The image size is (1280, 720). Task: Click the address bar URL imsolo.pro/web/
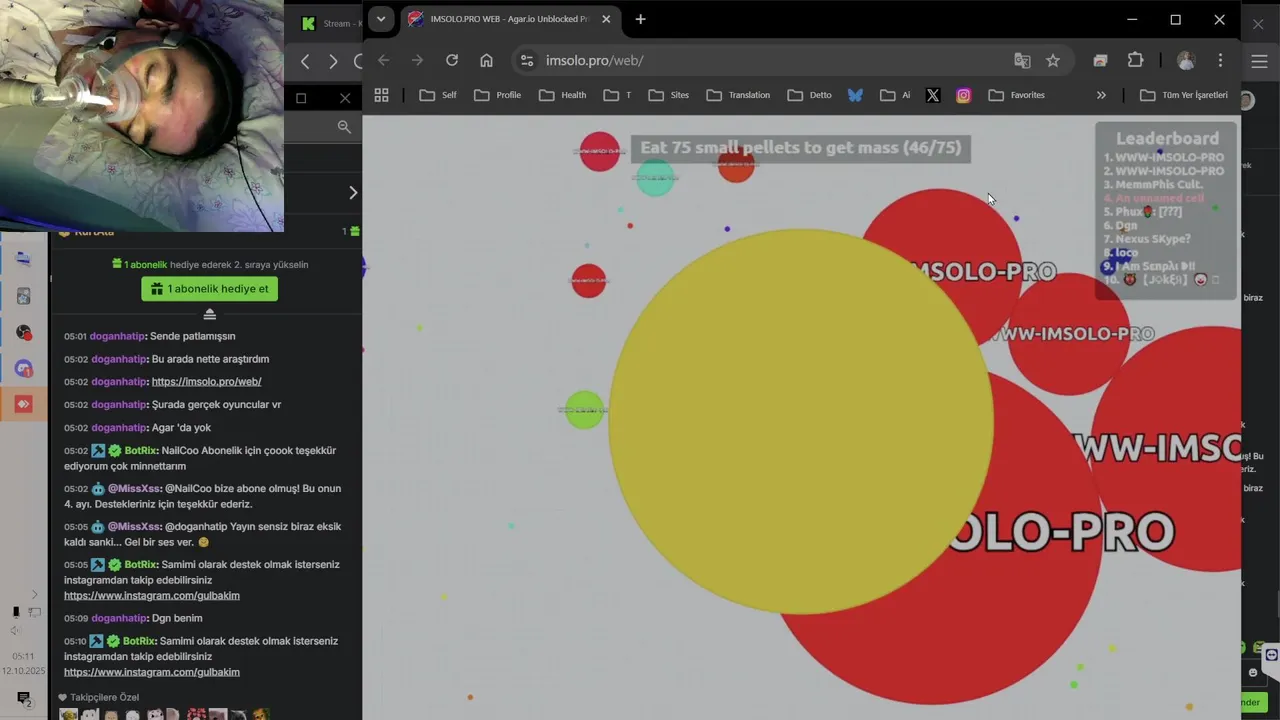[x=594, y=60]
